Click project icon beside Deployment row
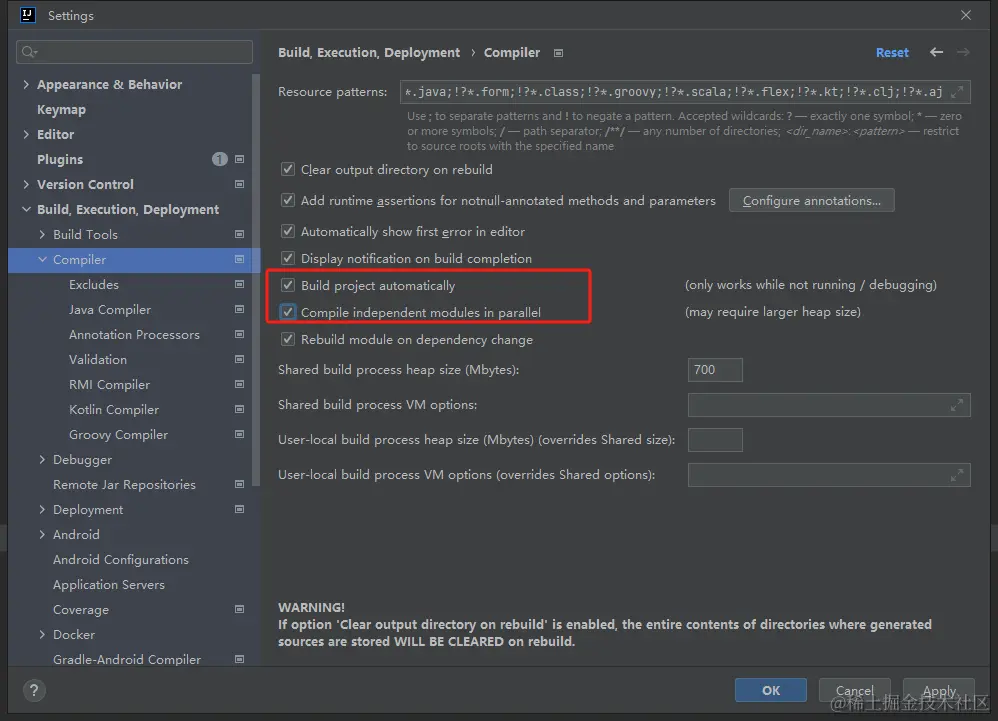 click(239, 509)
